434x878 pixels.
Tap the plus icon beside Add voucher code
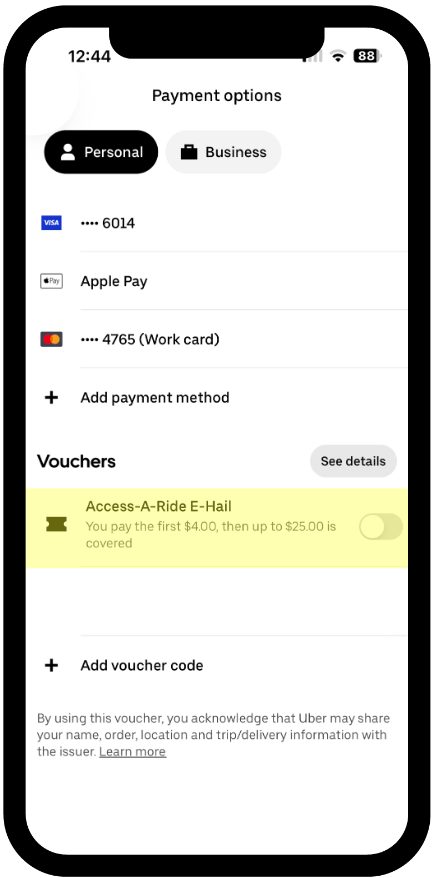[52, 665]
